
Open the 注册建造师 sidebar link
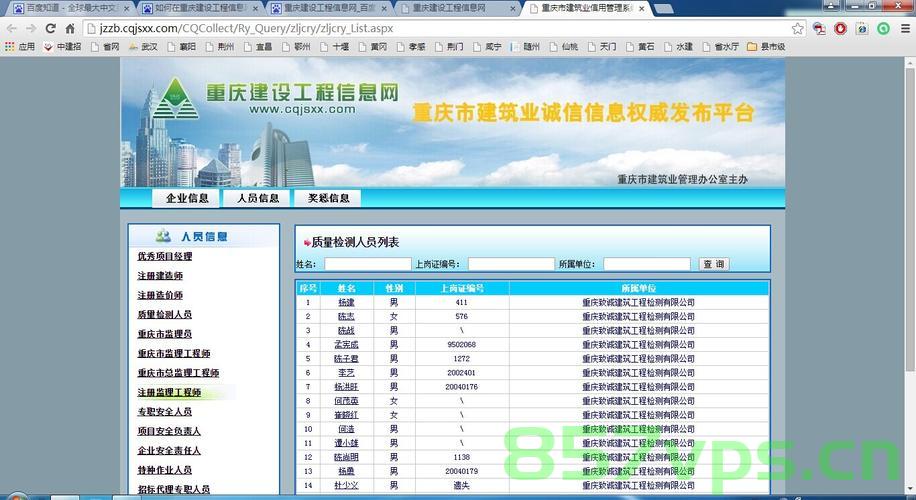coord(160,276)
